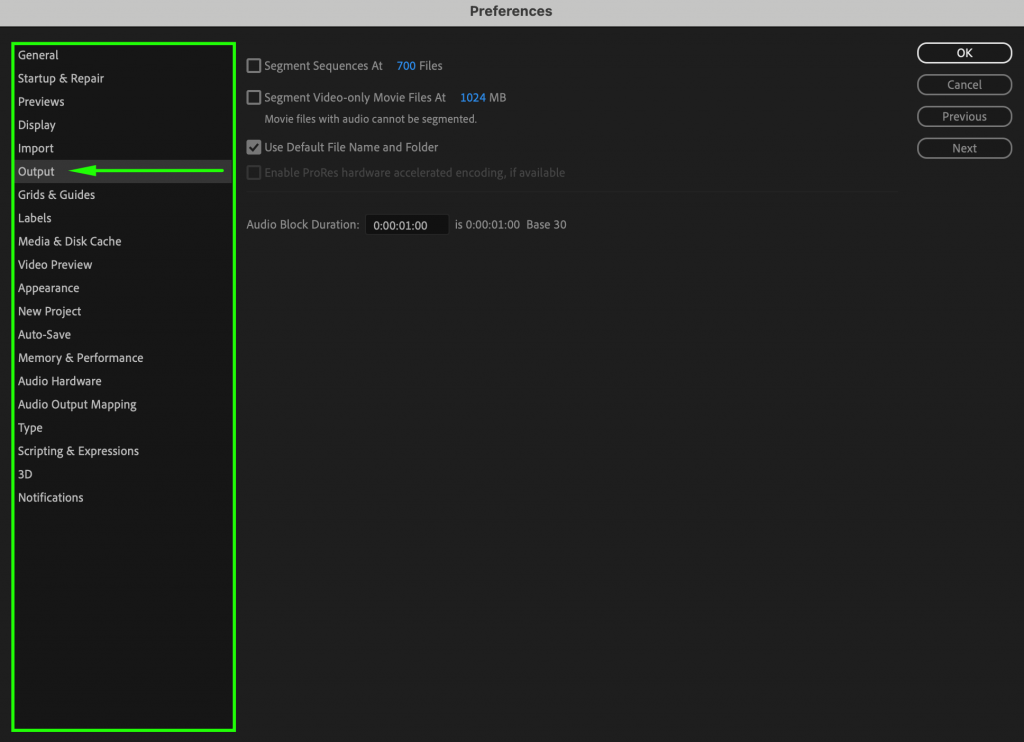1024x742 pixels.
Task: Click the Next button
Action: 964,148
